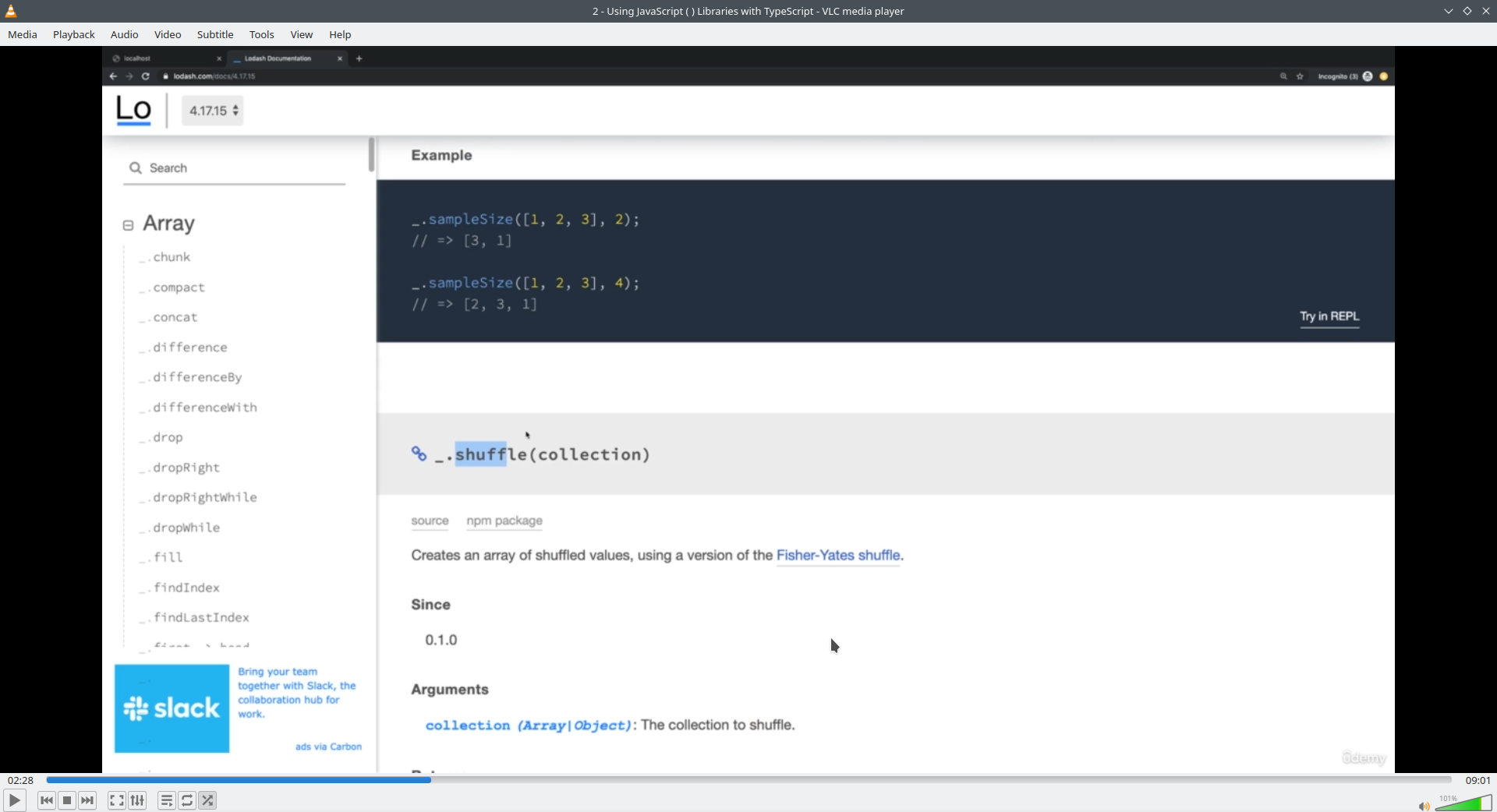Click the video seek progress bar
Screen dimensions: 1497x812
748,779
